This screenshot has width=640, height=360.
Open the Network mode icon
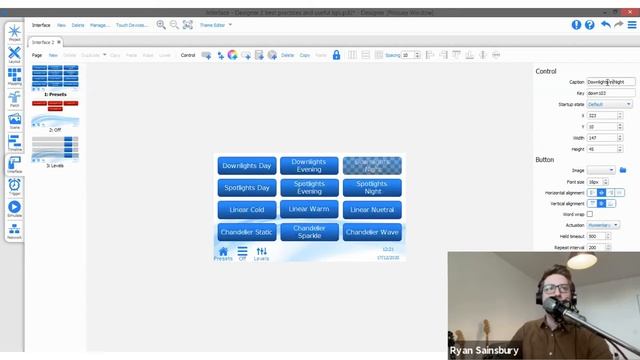click(14, 231)
